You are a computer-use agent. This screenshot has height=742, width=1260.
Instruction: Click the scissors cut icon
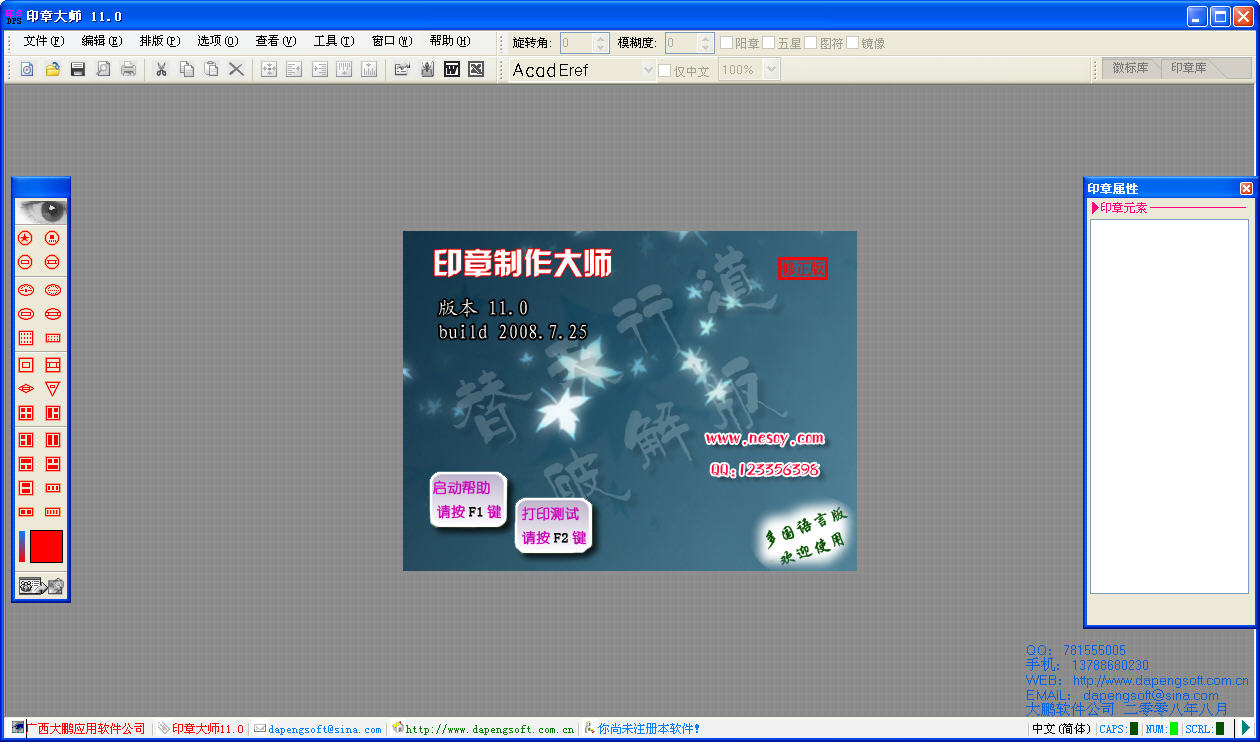[160, 69]
